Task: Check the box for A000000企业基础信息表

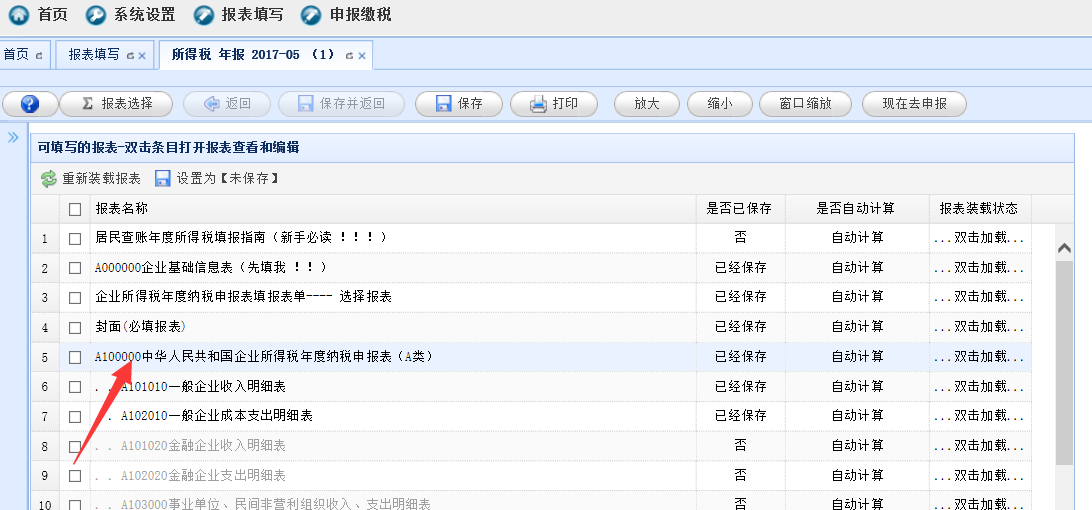Action: coord(75,268)
